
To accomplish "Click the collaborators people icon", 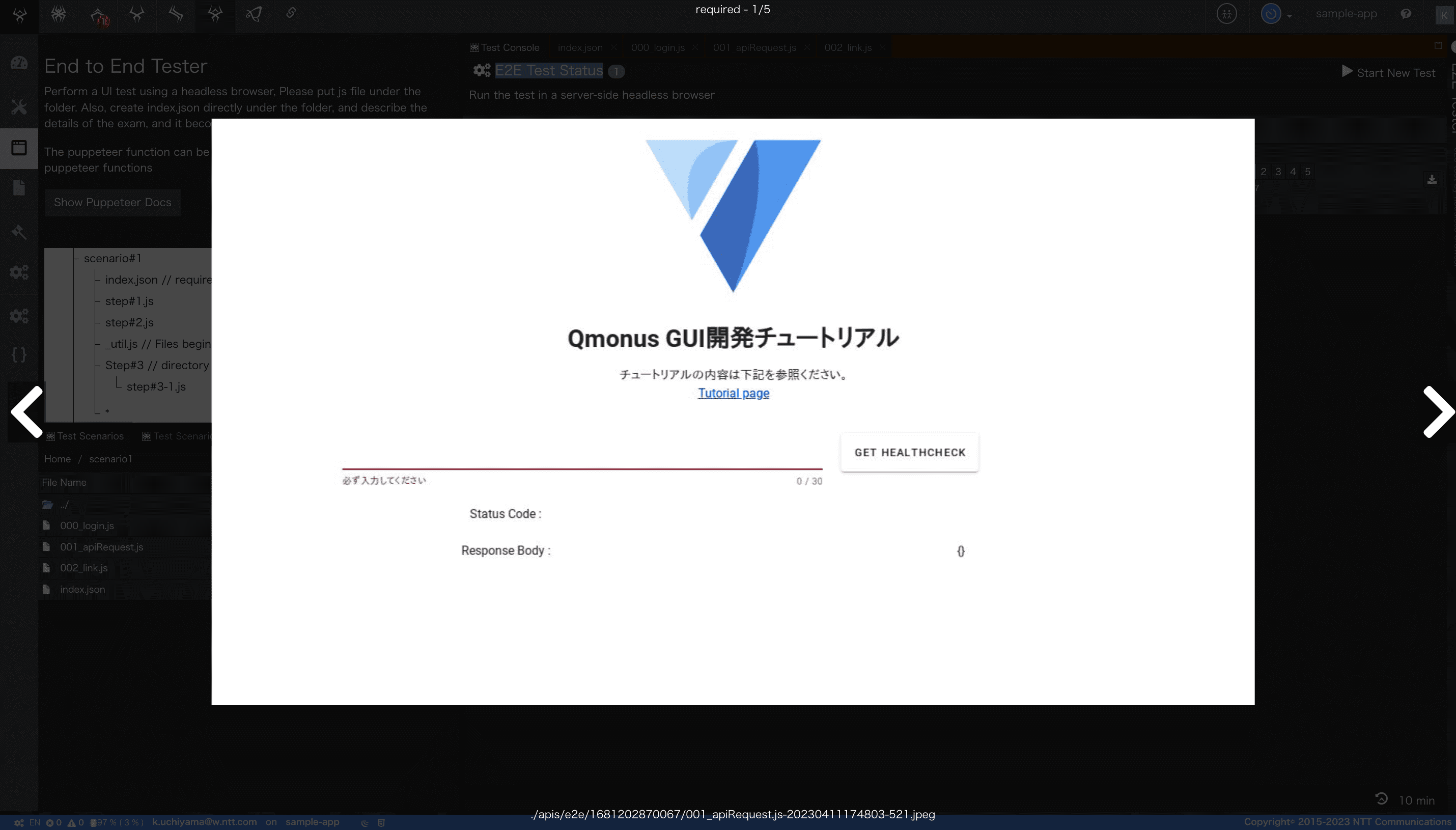I will tap(1226, 14).
